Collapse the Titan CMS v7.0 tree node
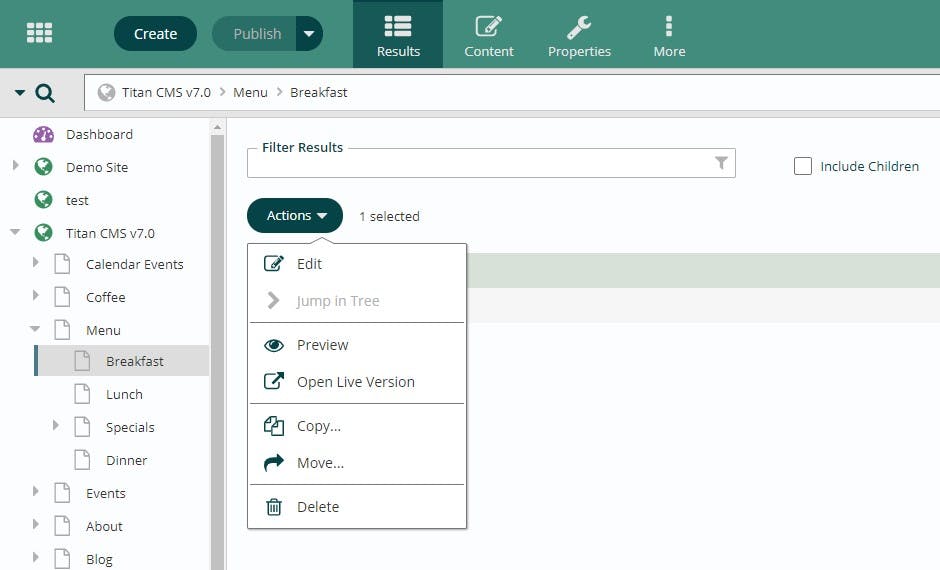Viewport: 940px width, 570px height. (15, 231)
